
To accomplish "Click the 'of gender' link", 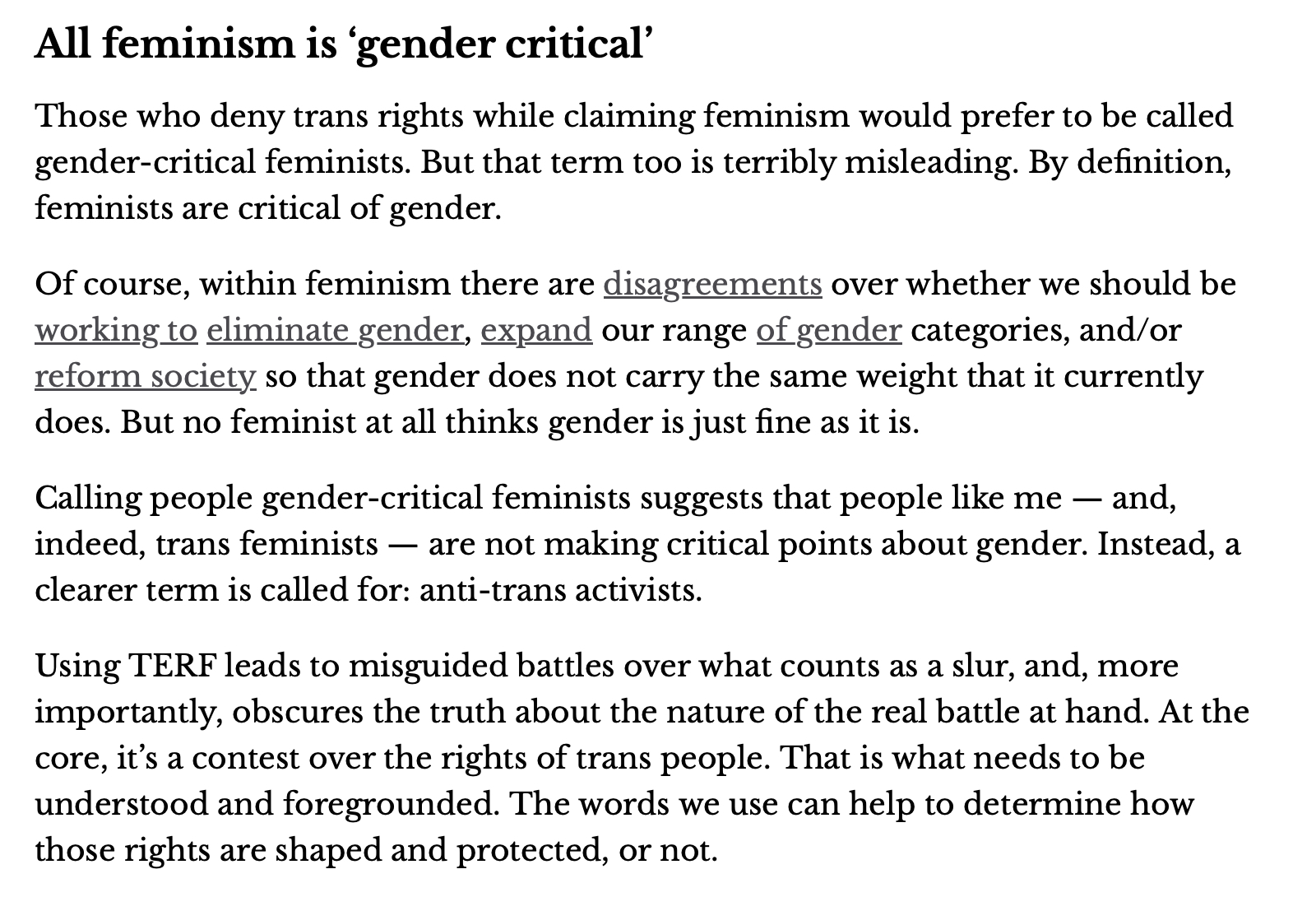I will tap(828, 330).
